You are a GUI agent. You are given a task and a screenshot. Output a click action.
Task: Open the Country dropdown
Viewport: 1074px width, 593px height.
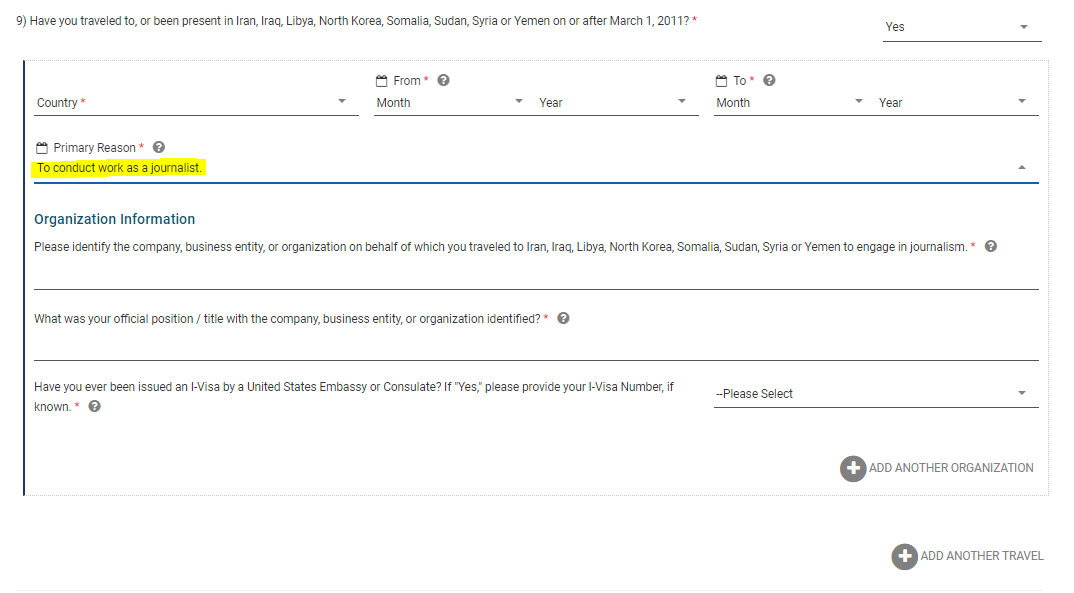[196, 102]
